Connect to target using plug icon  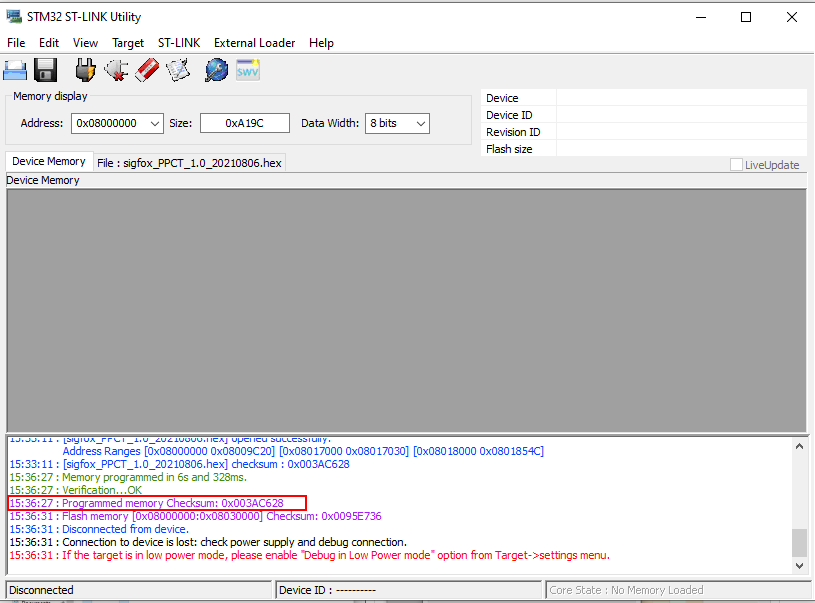[x=85, y=70]
